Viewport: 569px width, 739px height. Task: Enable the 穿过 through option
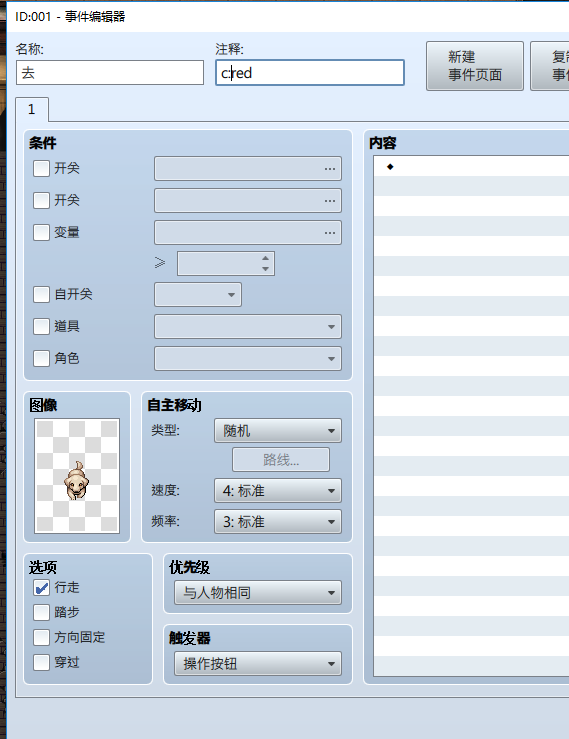[41, 663]
